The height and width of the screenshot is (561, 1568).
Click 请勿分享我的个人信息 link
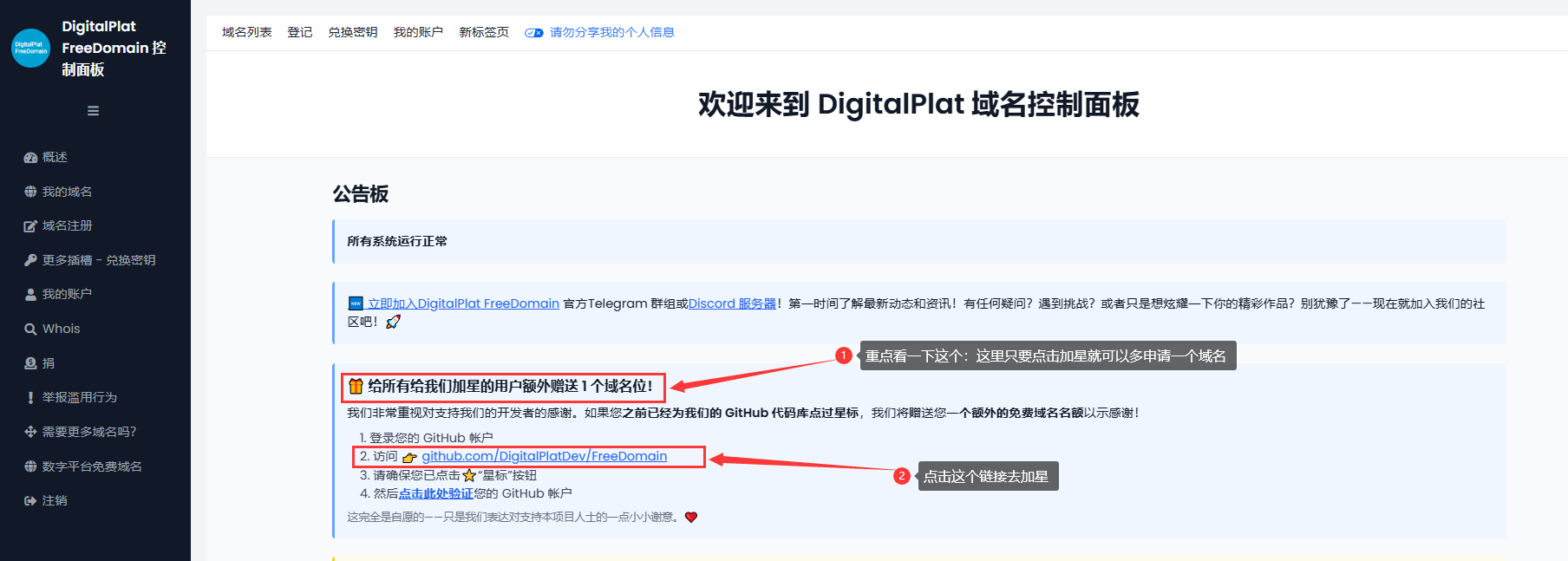click(x=611, y=32)
